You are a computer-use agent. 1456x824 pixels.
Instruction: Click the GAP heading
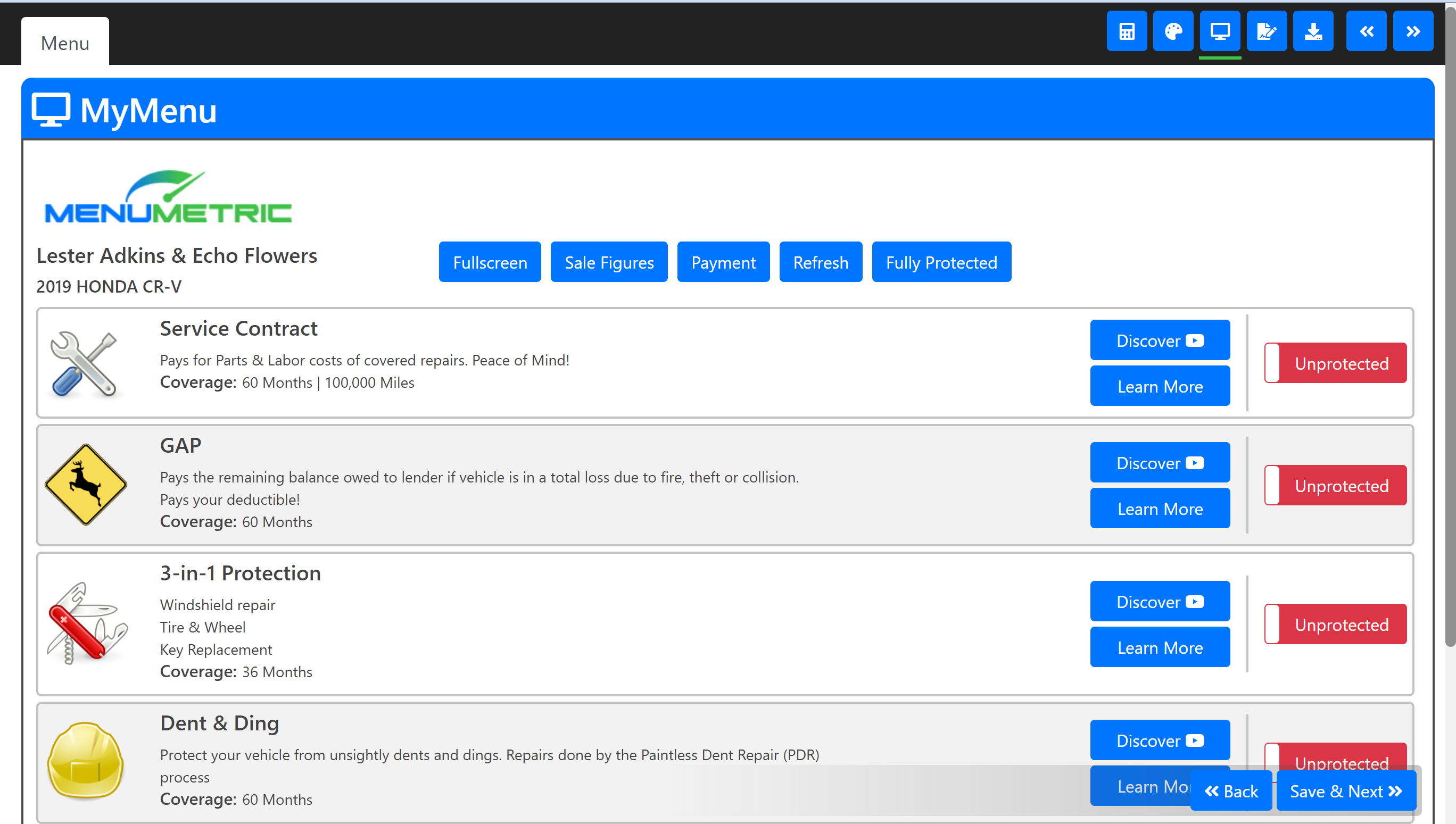click(x=180, y=445)
